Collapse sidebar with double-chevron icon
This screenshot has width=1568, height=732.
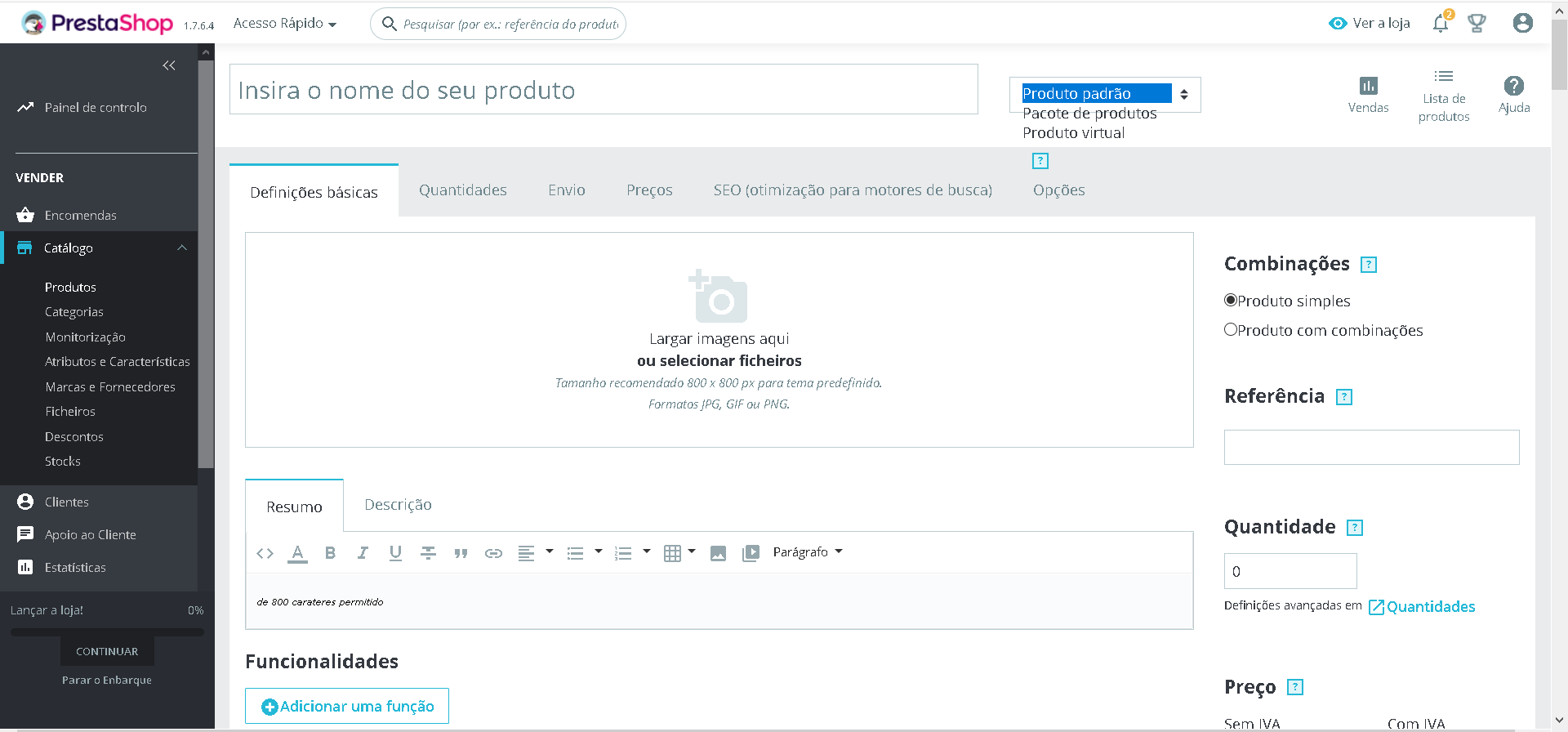[169, 65]
